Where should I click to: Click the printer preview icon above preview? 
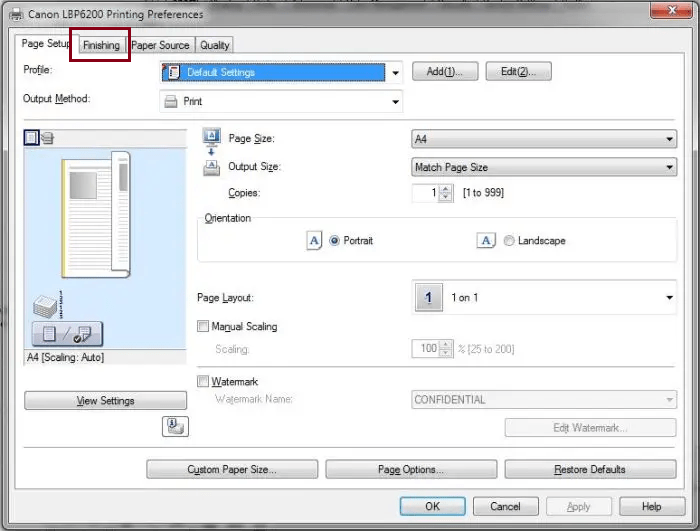click(47, 138)
